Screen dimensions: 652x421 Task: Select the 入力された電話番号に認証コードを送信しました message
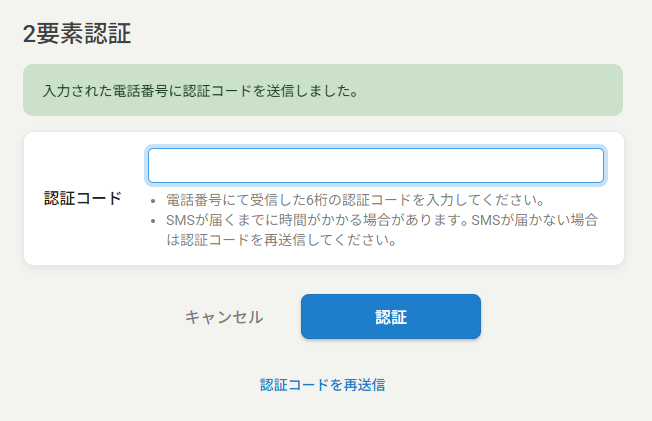(201, 91)
